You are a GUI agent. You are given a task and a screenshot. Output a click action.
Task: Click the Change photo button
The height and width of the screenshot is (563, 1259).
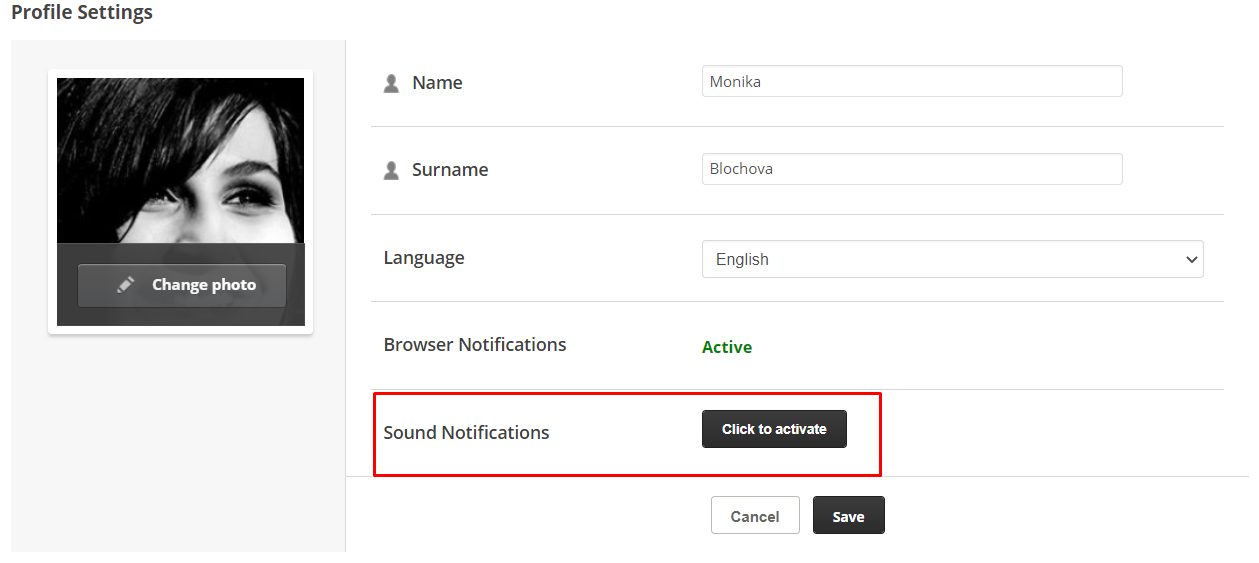tap(181, 285)
